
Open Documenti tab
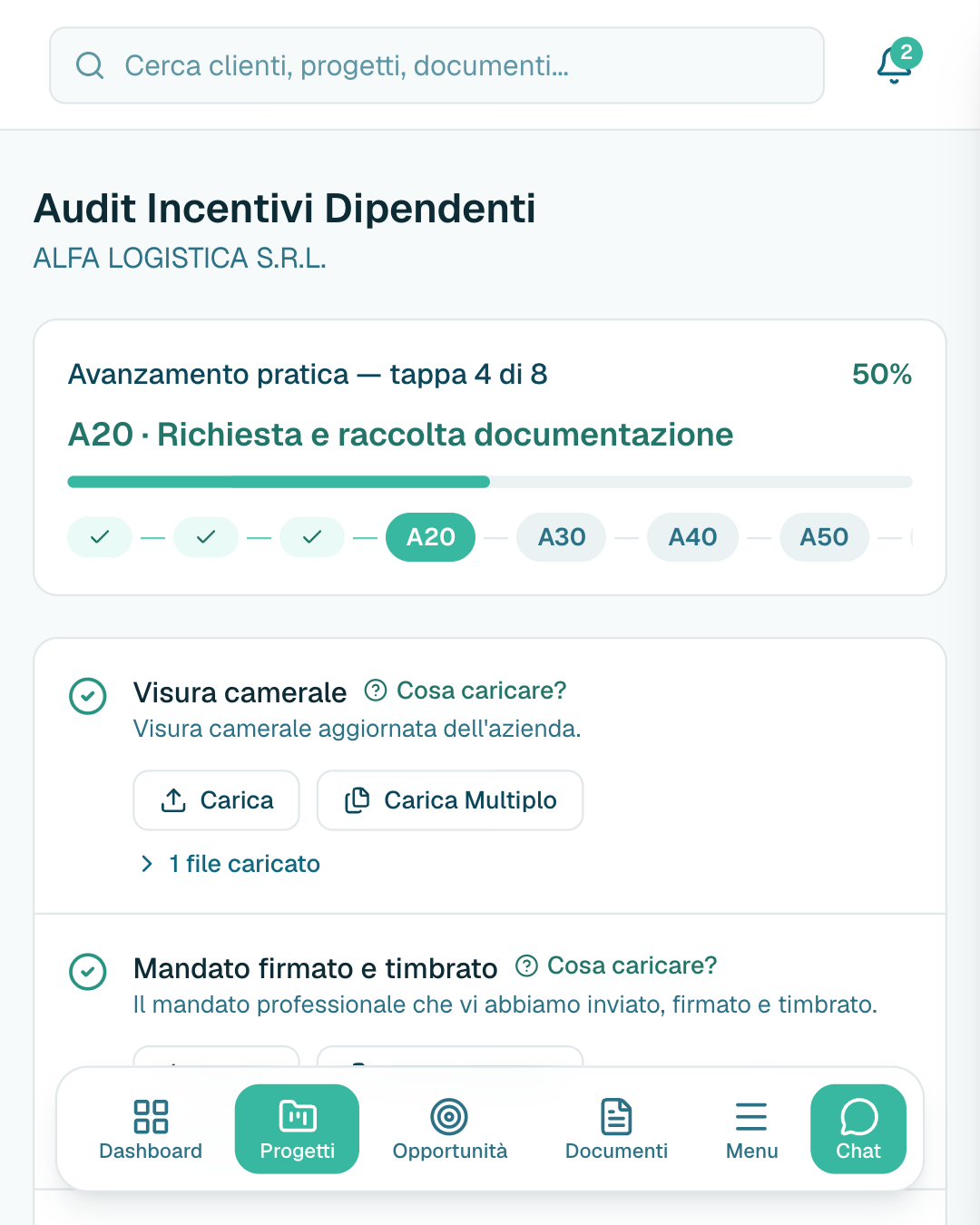click(x=616, y=1129)
